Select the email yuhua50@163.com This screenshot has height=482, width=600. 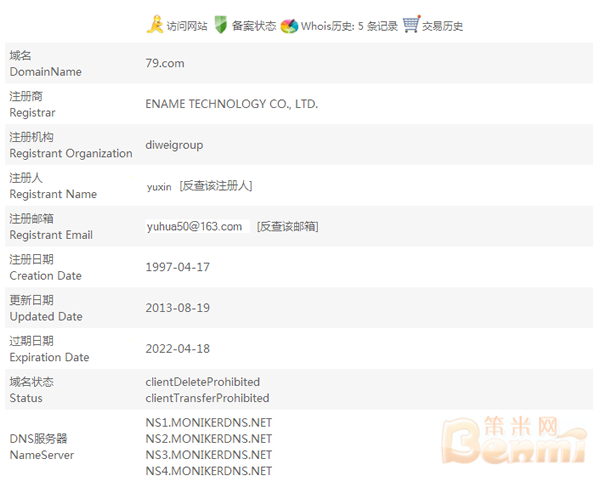(194, 226)
